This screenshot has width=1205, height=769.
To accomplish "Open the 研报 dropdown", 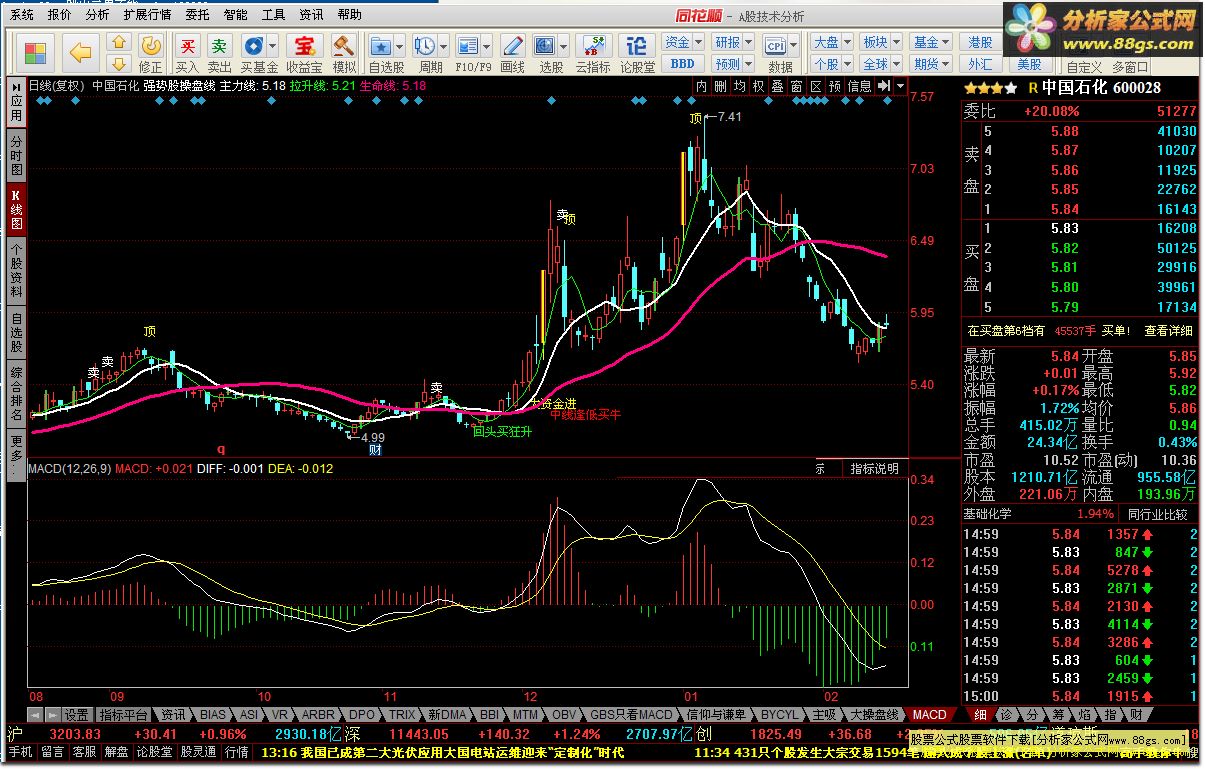I will (x=732, y=42).
